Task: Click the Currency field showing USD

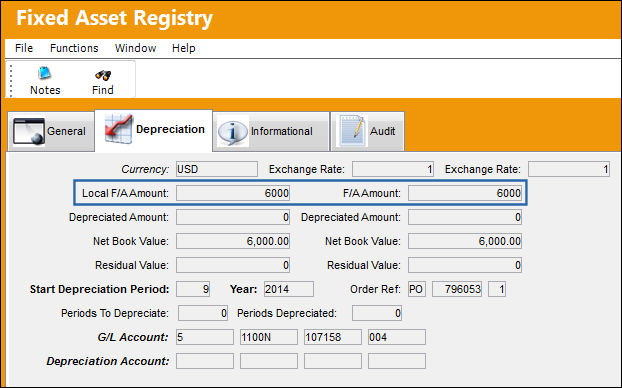Action: pos(217,169)
